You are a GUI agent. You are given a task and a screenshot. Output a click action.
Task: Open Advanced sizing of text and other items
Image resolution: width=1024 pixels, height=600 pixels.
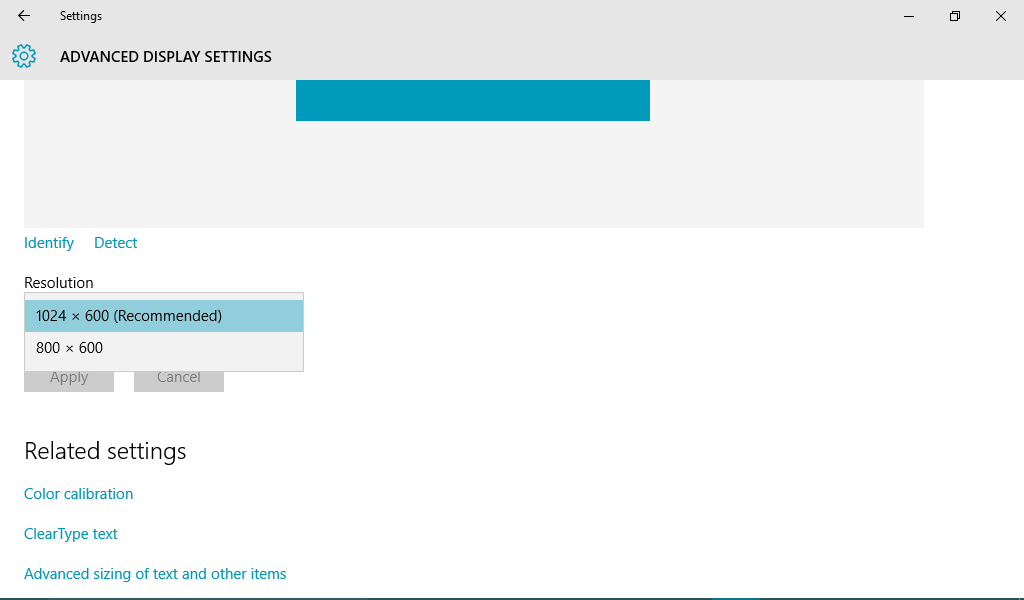click(155, 574)
